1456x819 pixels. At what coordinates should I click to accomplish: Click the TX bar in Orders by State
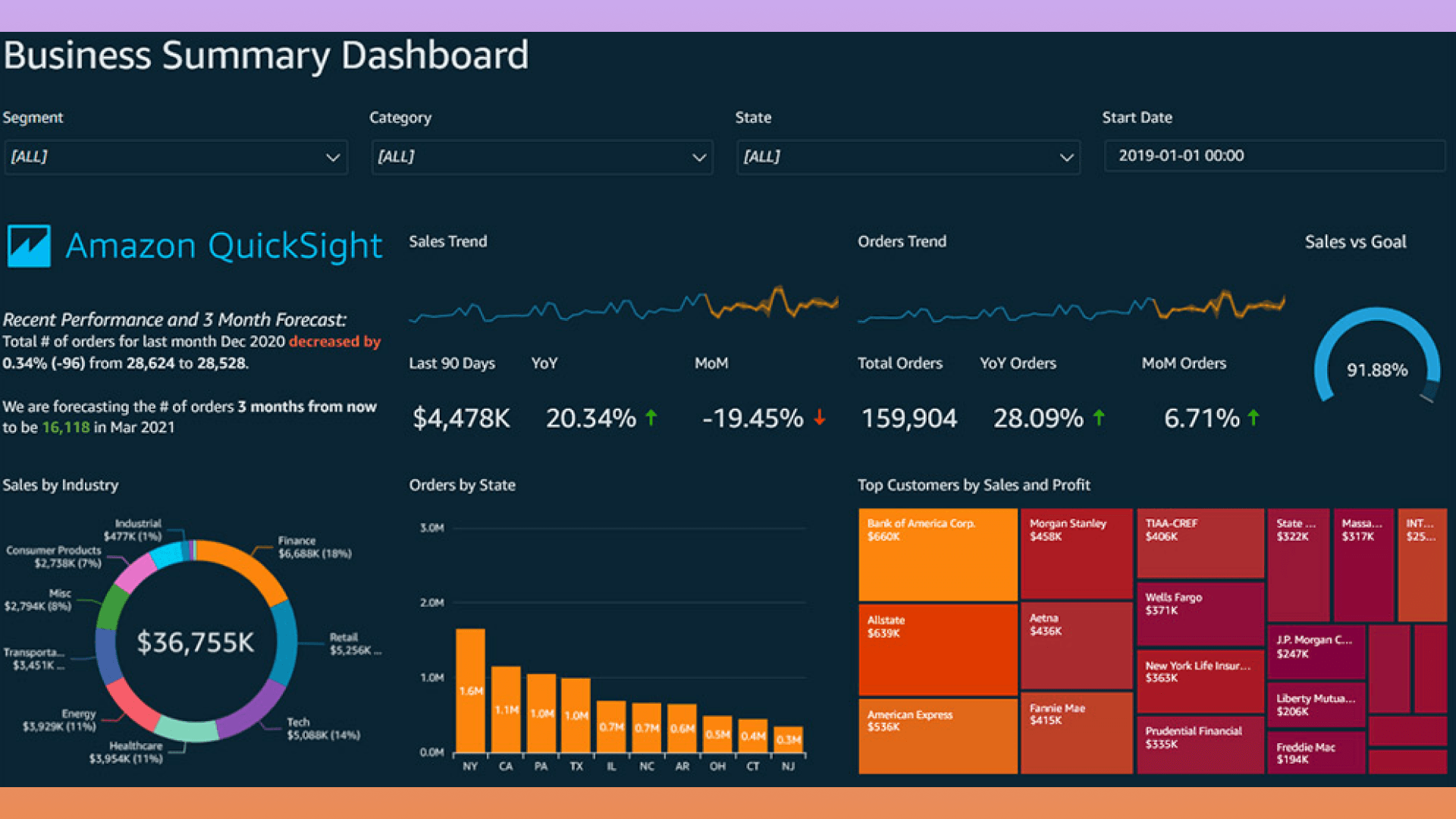[576, 715]
